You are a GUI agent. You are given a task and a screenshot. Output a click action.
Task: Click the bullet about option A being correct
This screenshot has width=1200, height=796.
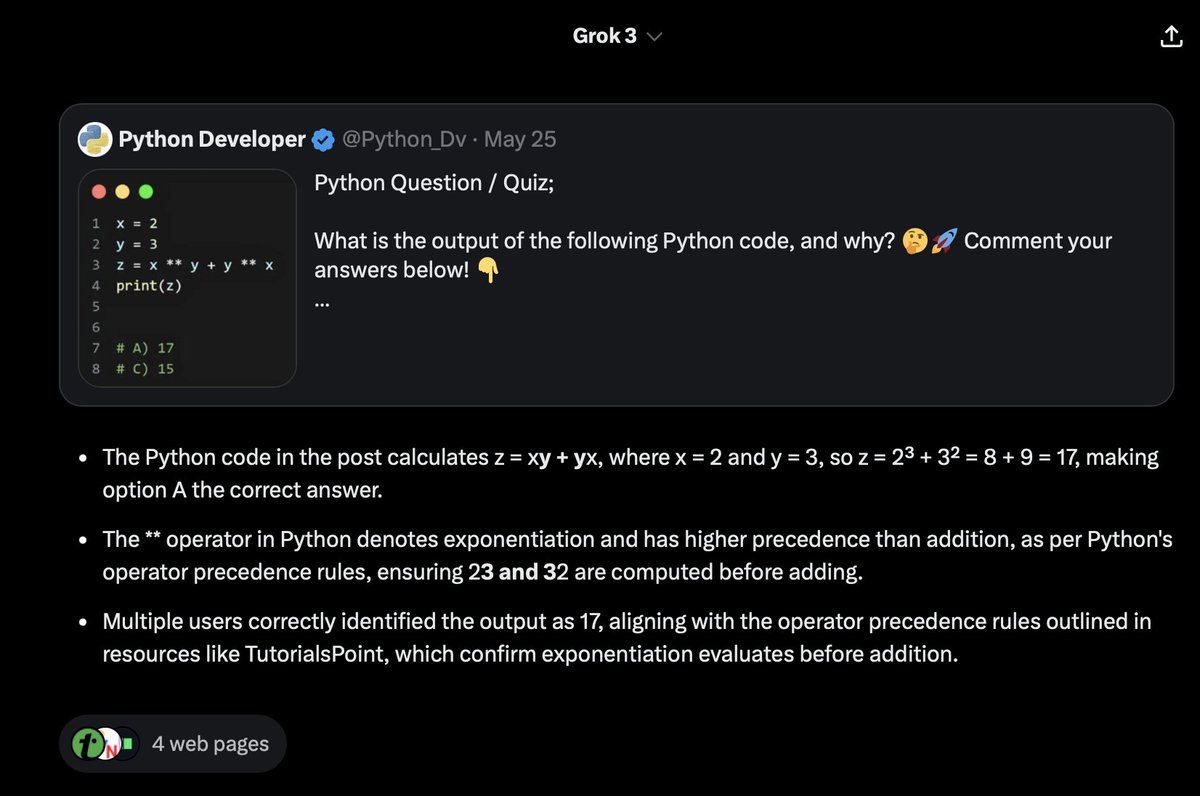(x=630, y=474)
